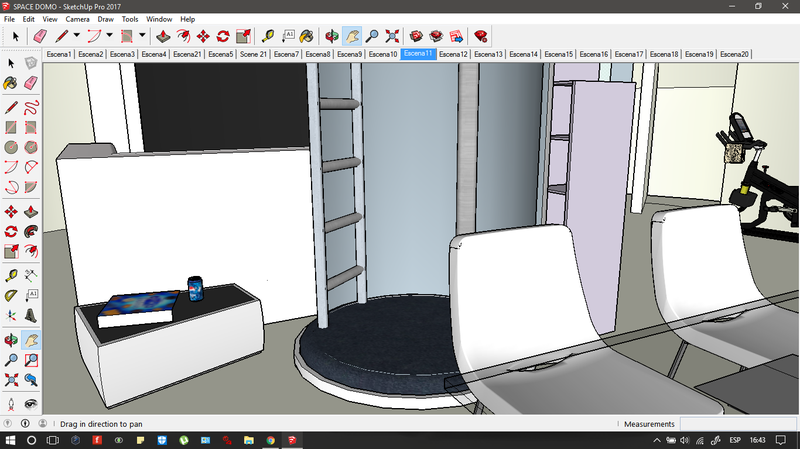800x449 pixels.
Task: Pick the Move tool in top toolbar
Action: tap(203, 36)
